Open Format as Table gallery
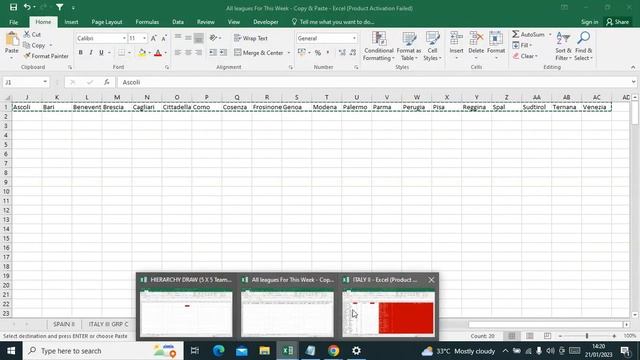Viewport: 640px width, 360px height. 409,46
